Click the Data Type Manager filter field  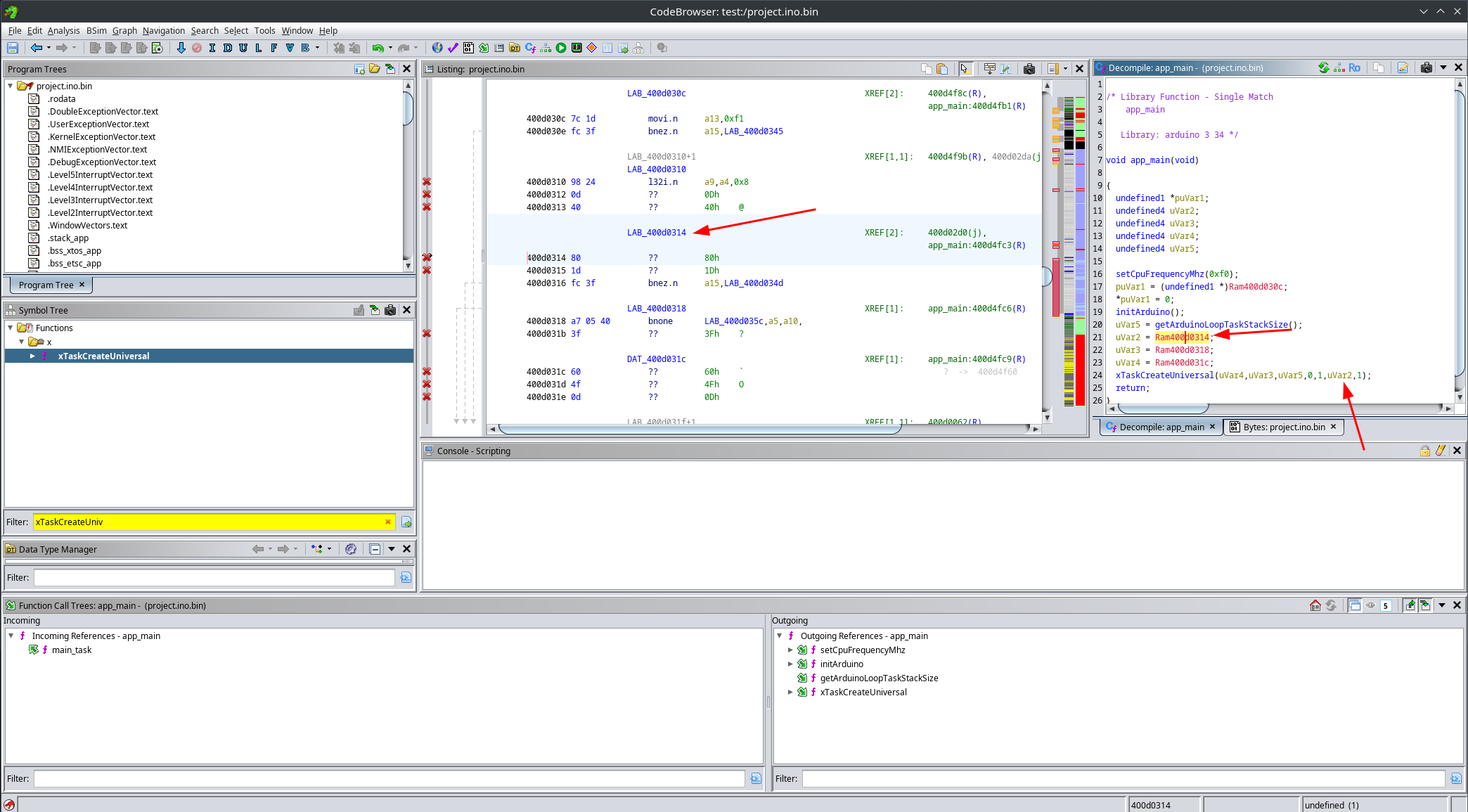[214, 577]
